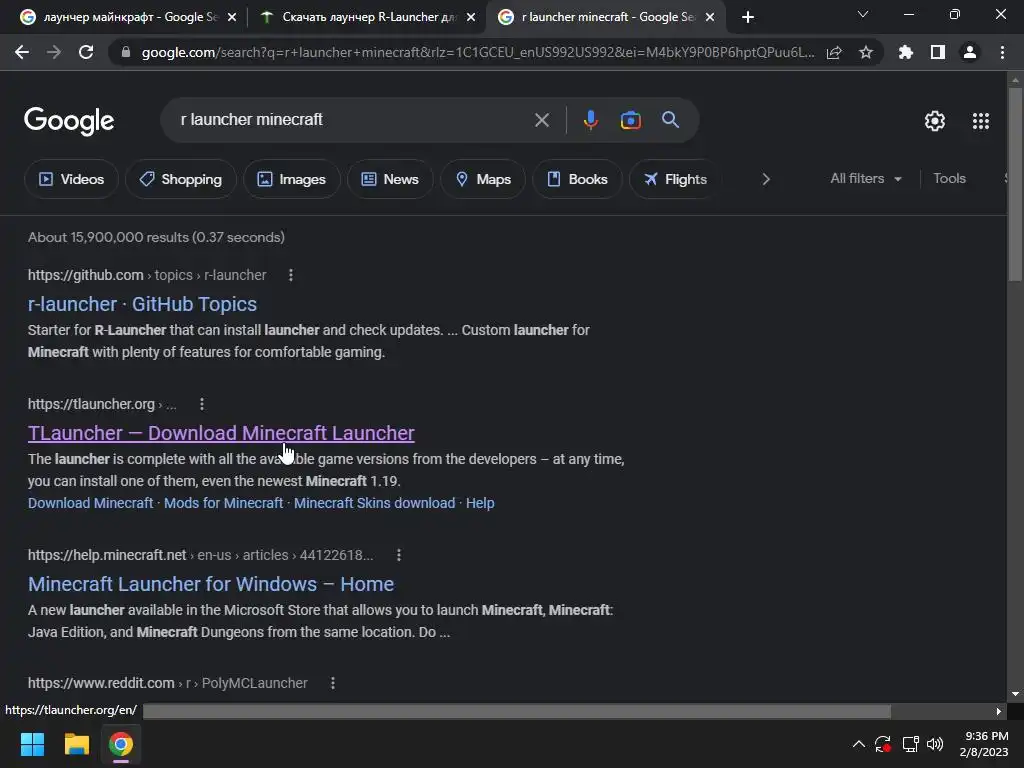Open the Chrome profile avatar
The height and width of the screenshot is (768, 1024).
click(x=970, y=52)
